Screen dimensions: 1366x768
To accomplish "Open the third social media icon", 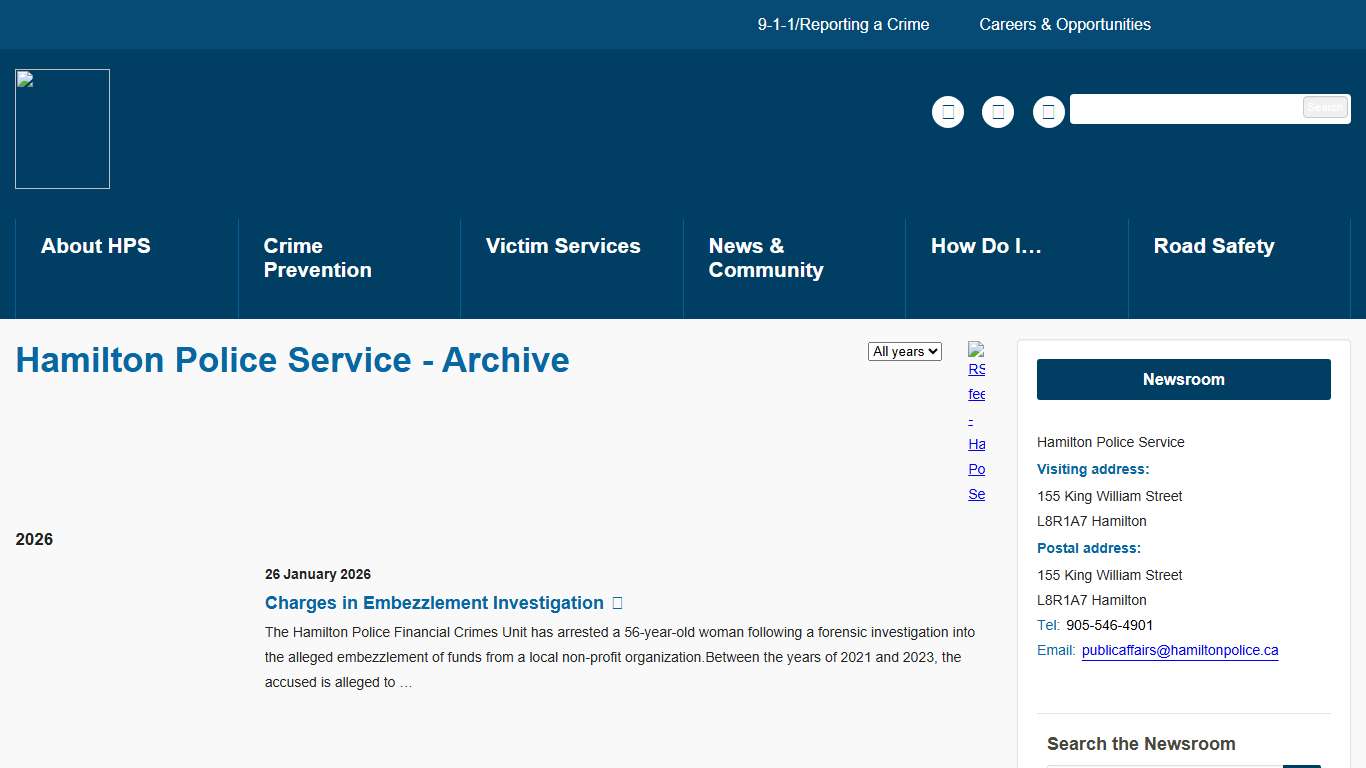I will (1048, 112).
